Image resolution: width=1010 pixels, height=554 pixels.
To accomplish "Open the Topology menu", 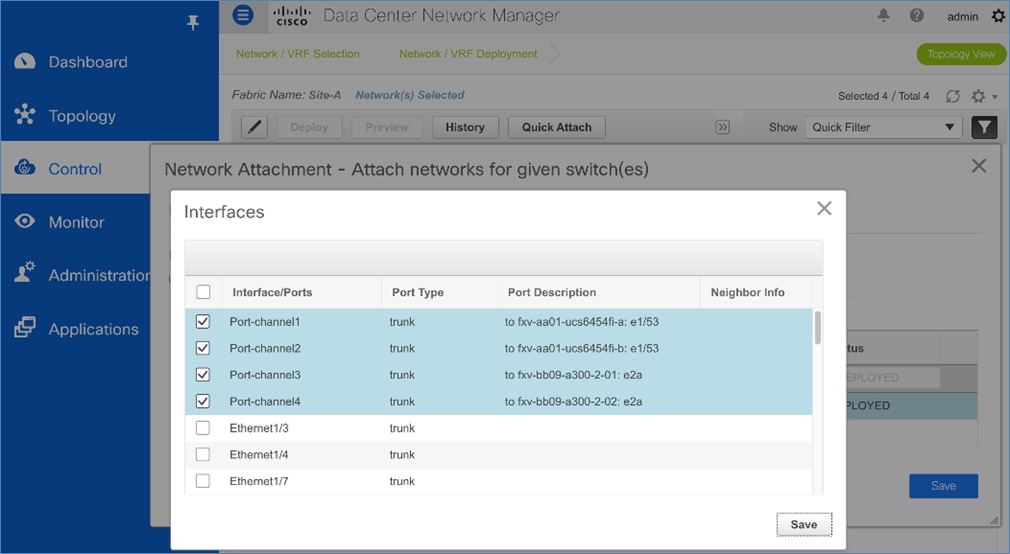I will (82, 115).
